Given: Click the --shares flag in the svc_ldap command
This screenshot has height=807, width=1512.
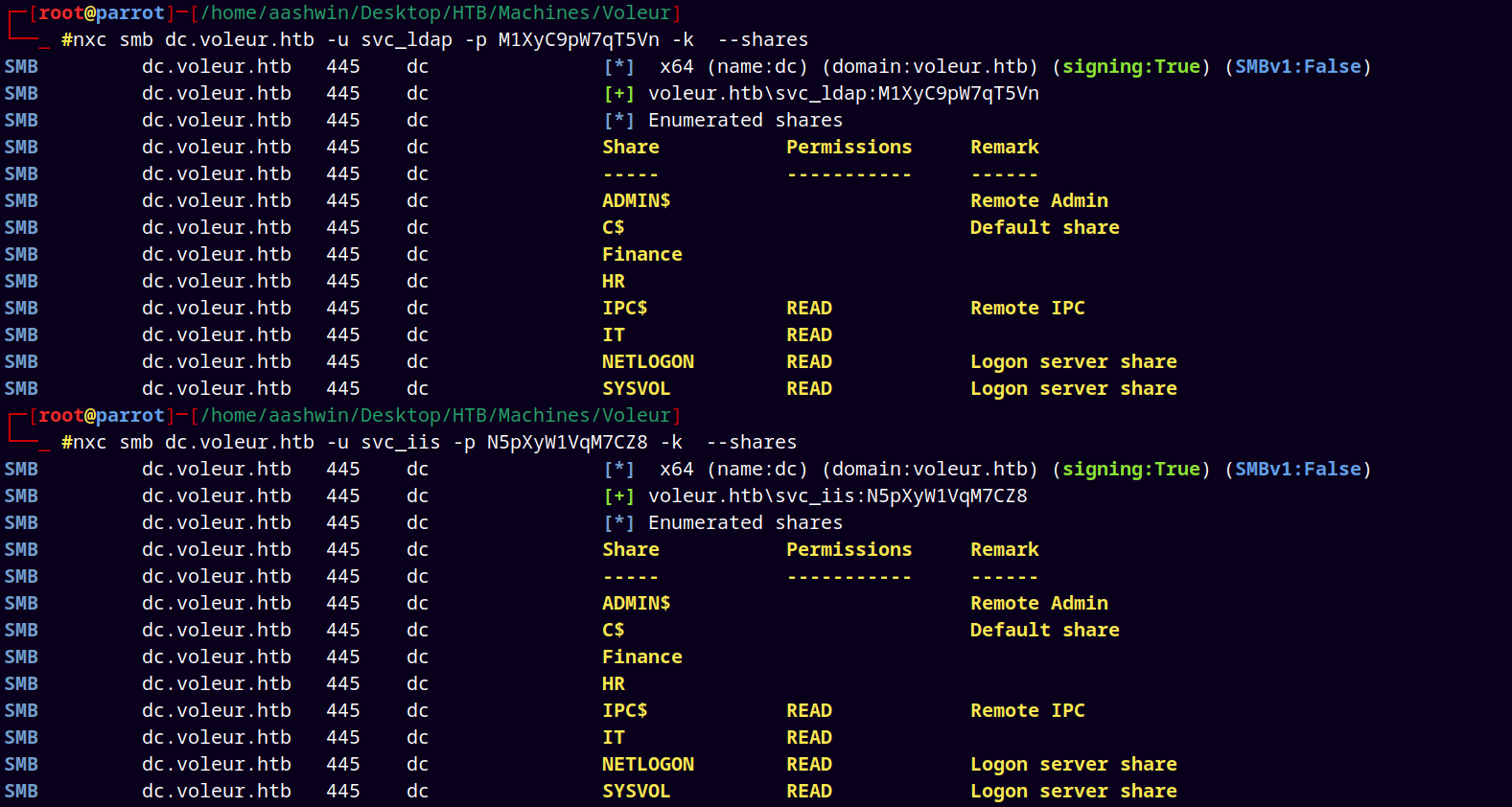Looking at the screenshot, I should click(x=763, y=40).
